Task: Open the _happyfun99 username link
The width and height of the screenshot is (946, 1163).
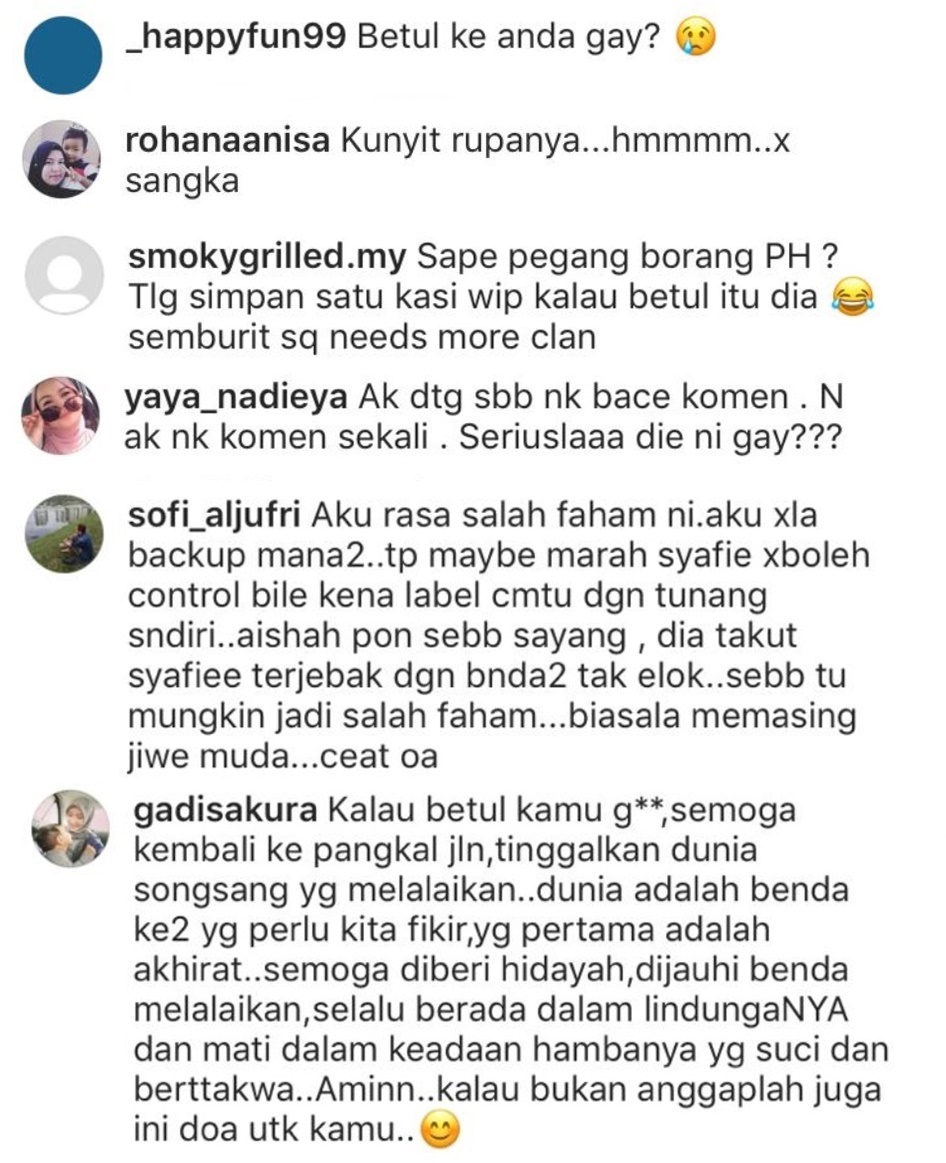Action: pyautogui.click(x=237, y=37)
